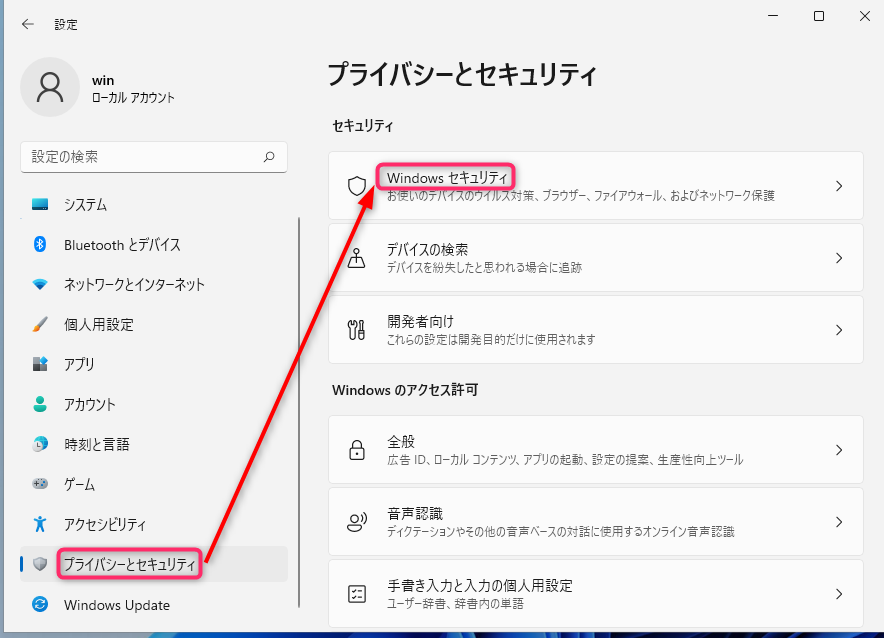Image resolution: width=884 pixels, height=638 pixels.
Task: Open the アカウント settings page
Action: pos(154,404)
